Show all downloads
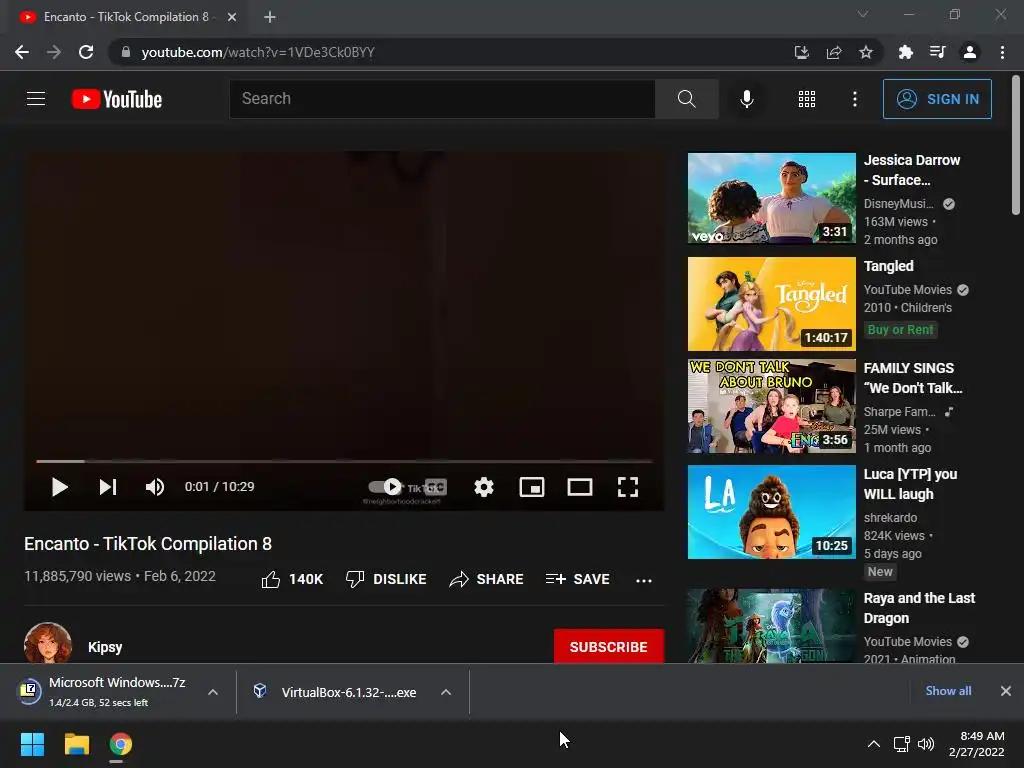 (x=948, y=691)
